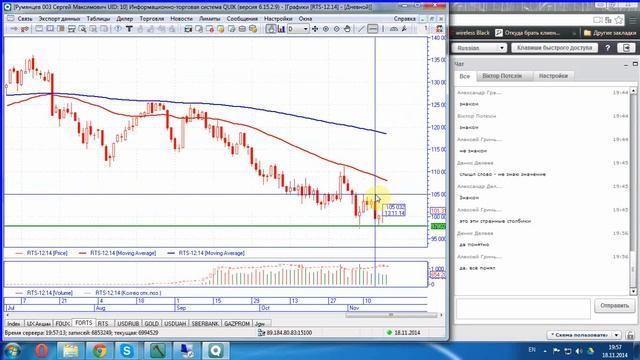Open the Откуда брать клиен... bookmark

coord(527,33)
